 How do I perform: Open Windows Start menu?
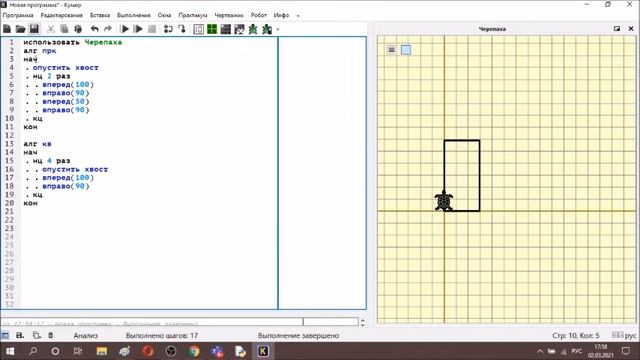(10, 351)
